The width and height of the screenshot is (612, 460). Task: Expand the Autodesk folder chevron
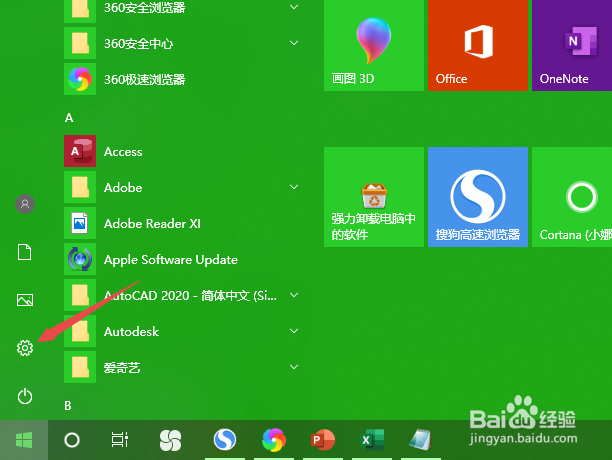[x=294, y=331]
